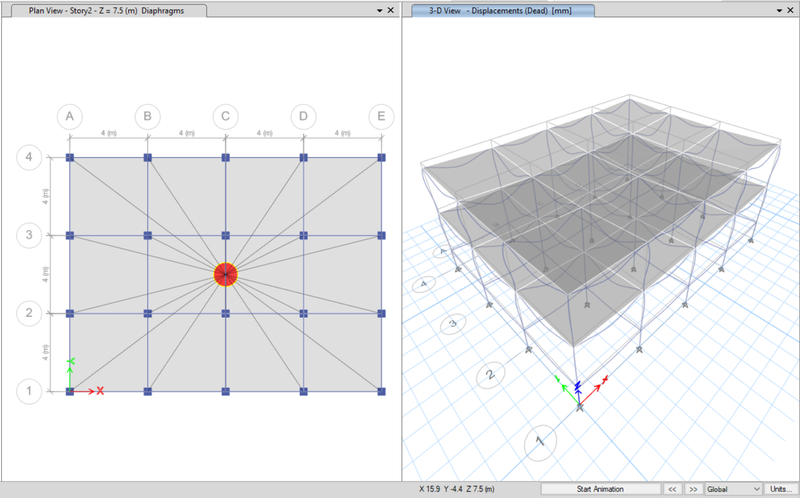Click grid bubble 2 in 3-D view
Image resolution: width=800 pixels, height=498 pixels.
click(490, 375)
